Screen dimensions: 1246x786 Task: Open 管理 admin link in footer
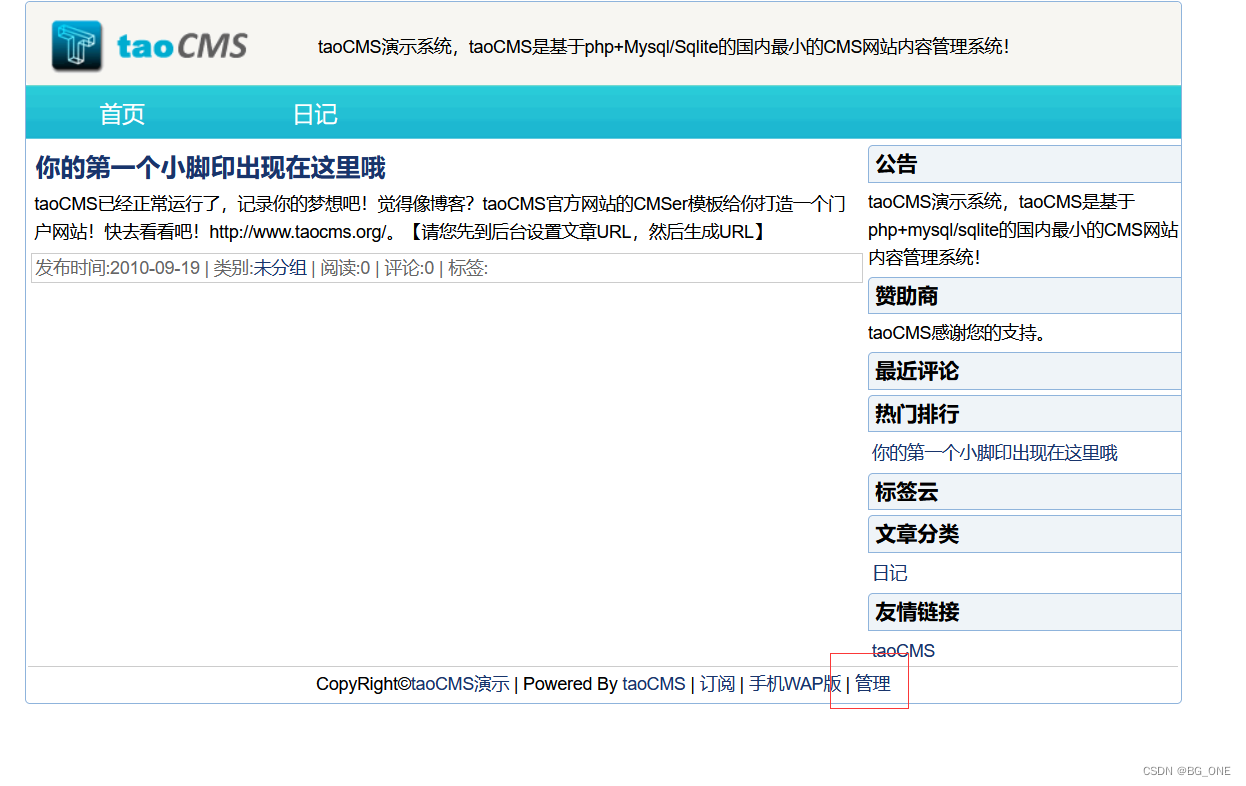[x=872, y=684]
